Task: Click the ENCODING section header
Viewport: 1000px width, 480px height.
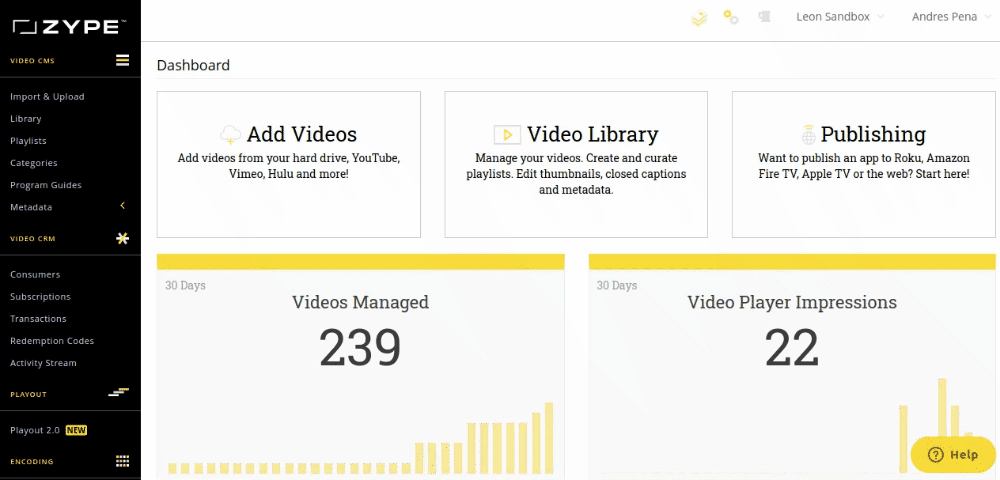Action: click(32, 462)
